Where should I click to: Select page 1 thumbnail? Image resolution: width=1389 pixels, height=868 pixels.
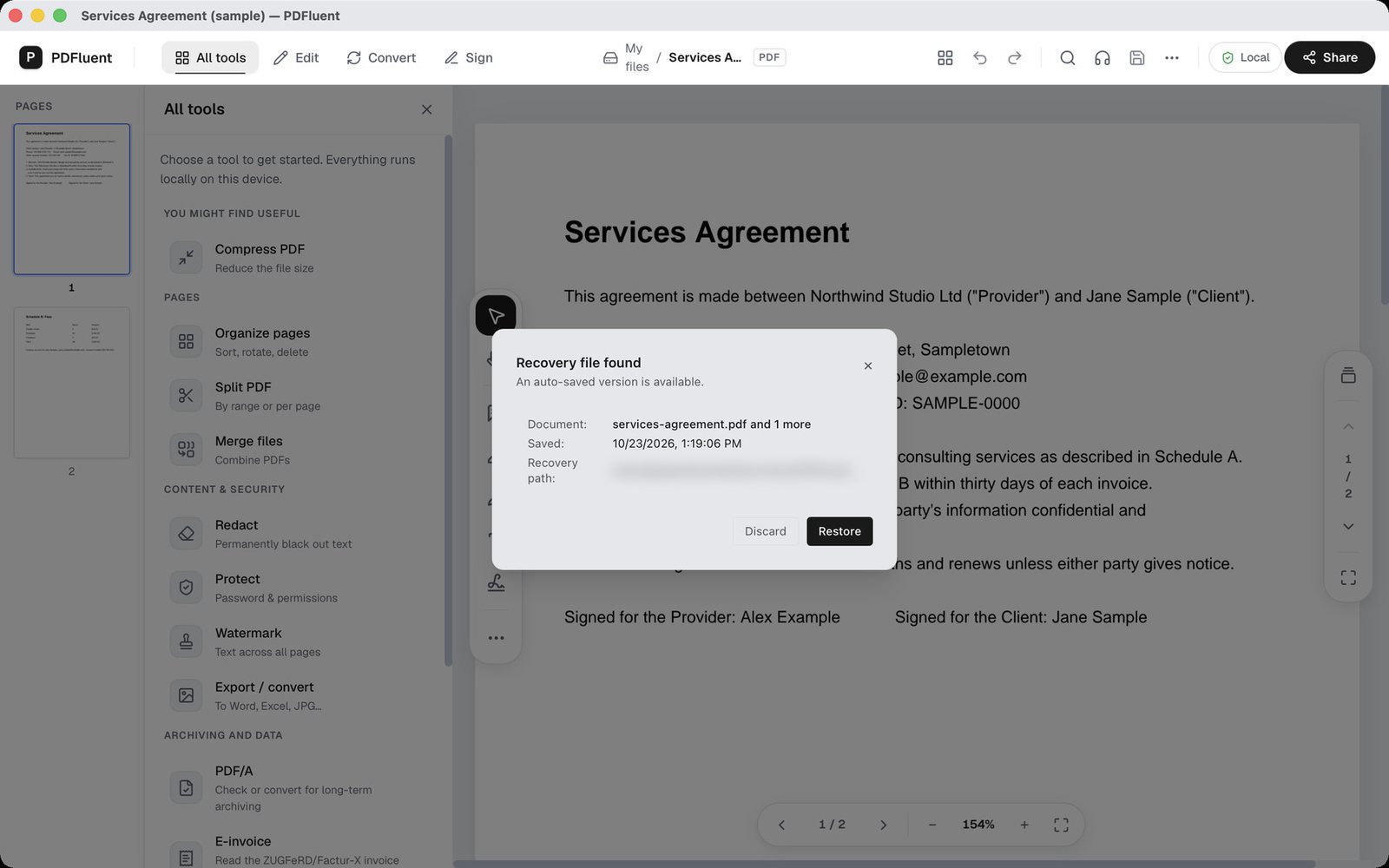pyautogui.click(x=72, y=200)
